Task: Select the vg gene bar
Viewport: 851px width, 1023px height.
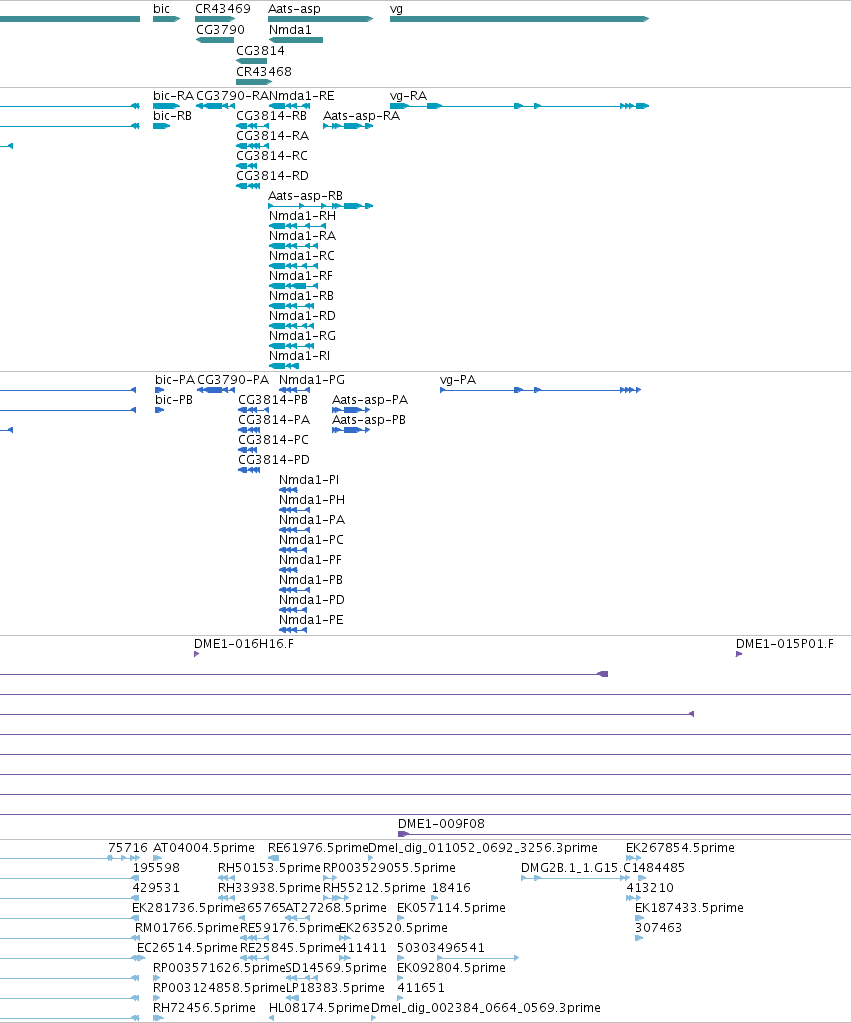Action: (x=519, y=19)
